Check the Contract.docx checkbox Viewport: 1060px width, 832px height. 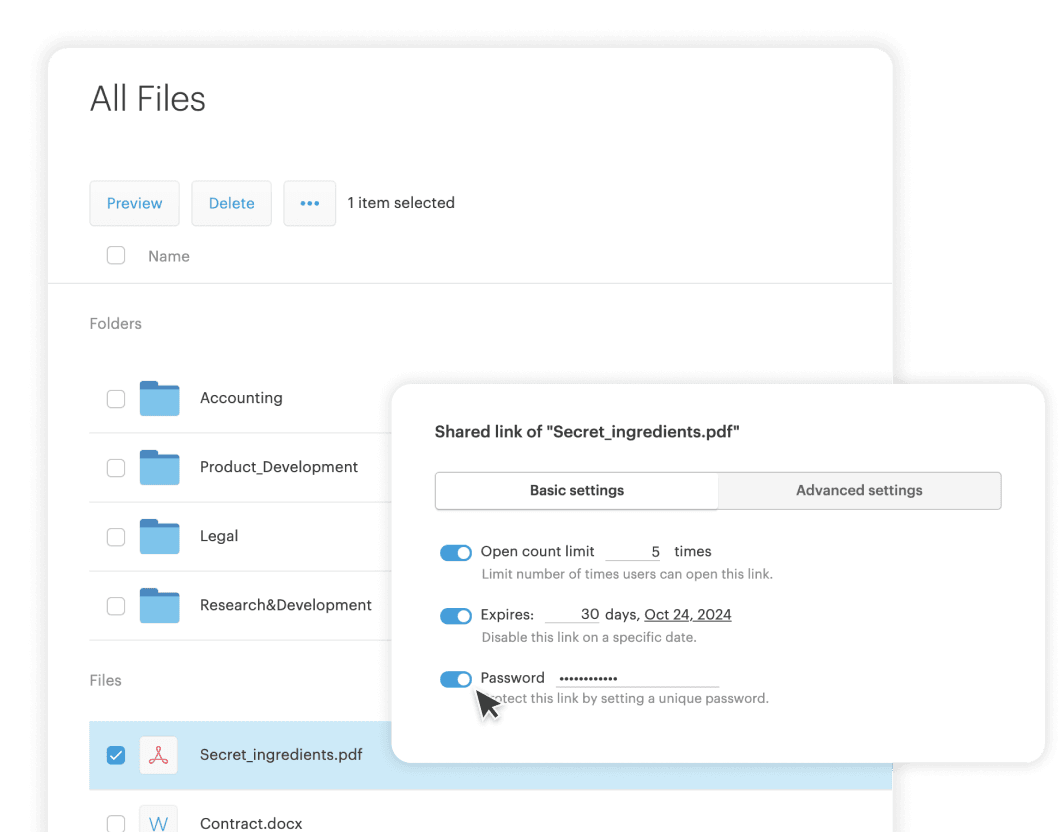pos(116,823)
